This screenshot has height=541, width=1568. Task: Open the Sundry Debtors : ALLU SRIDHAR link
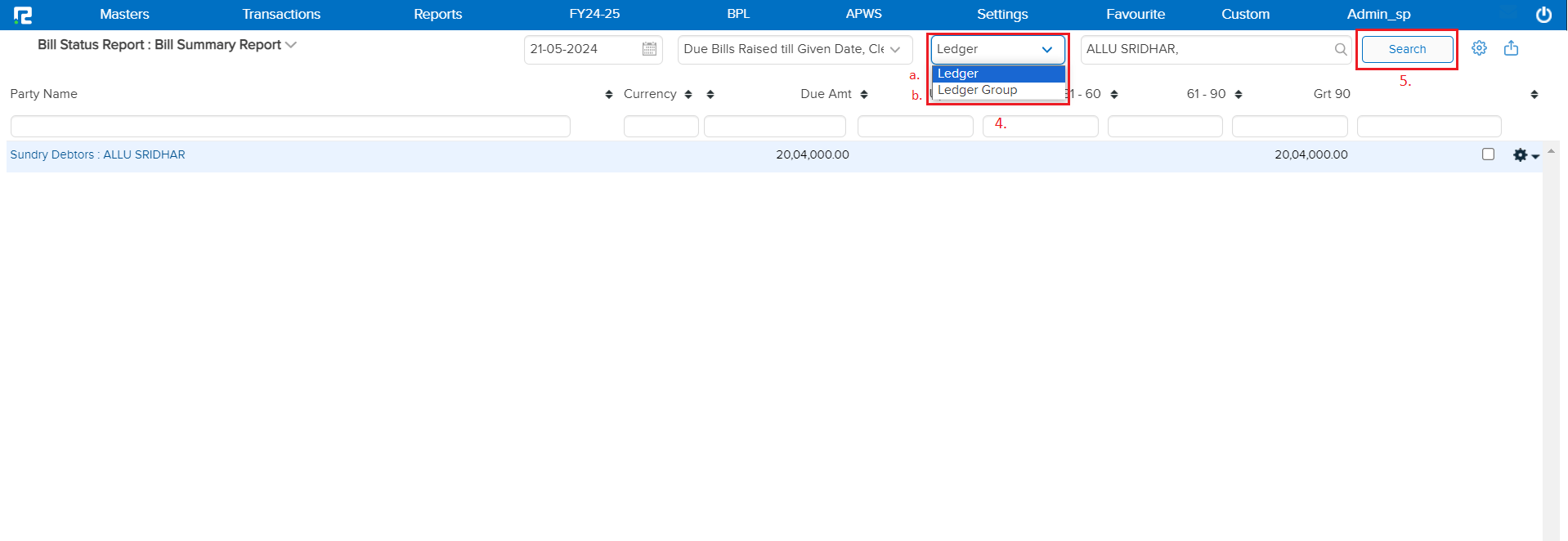coord(97,154)
